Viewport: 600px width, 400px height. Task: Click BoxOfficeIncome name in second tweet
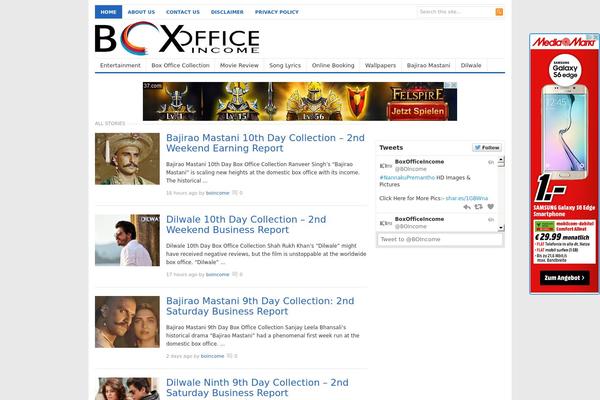(x=419, y=219)
